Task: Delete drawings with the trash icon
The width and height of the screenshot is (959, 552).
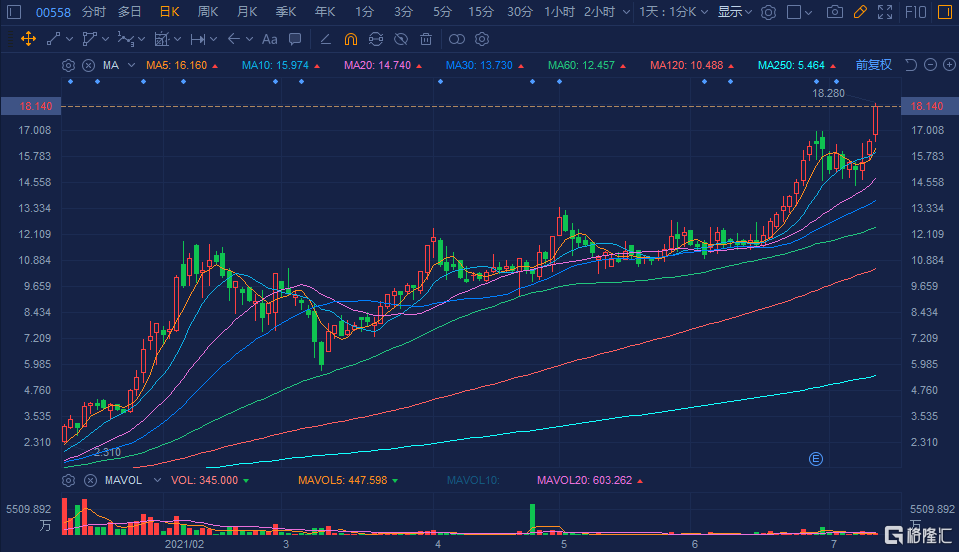Action: (426, 39)
